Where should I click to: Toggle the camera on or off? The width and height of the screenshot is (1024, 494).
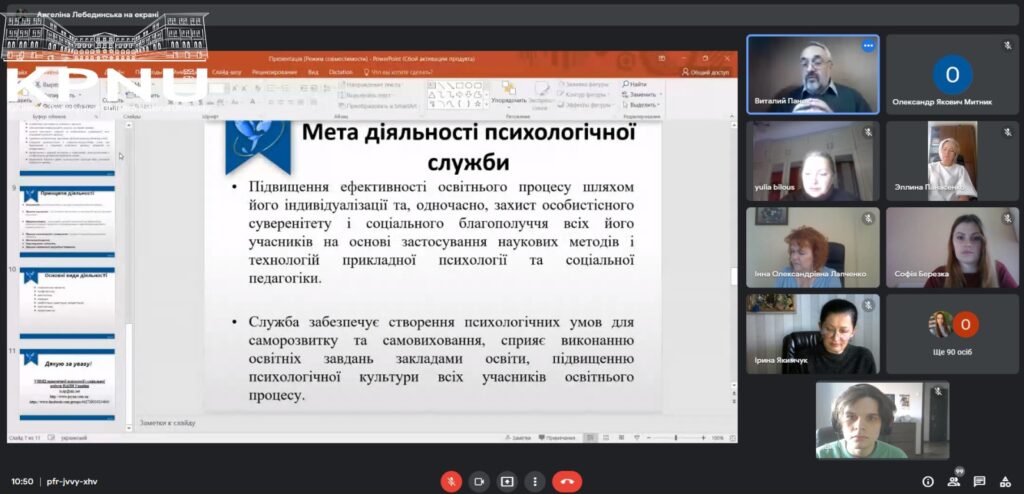[x=479, y=481]
